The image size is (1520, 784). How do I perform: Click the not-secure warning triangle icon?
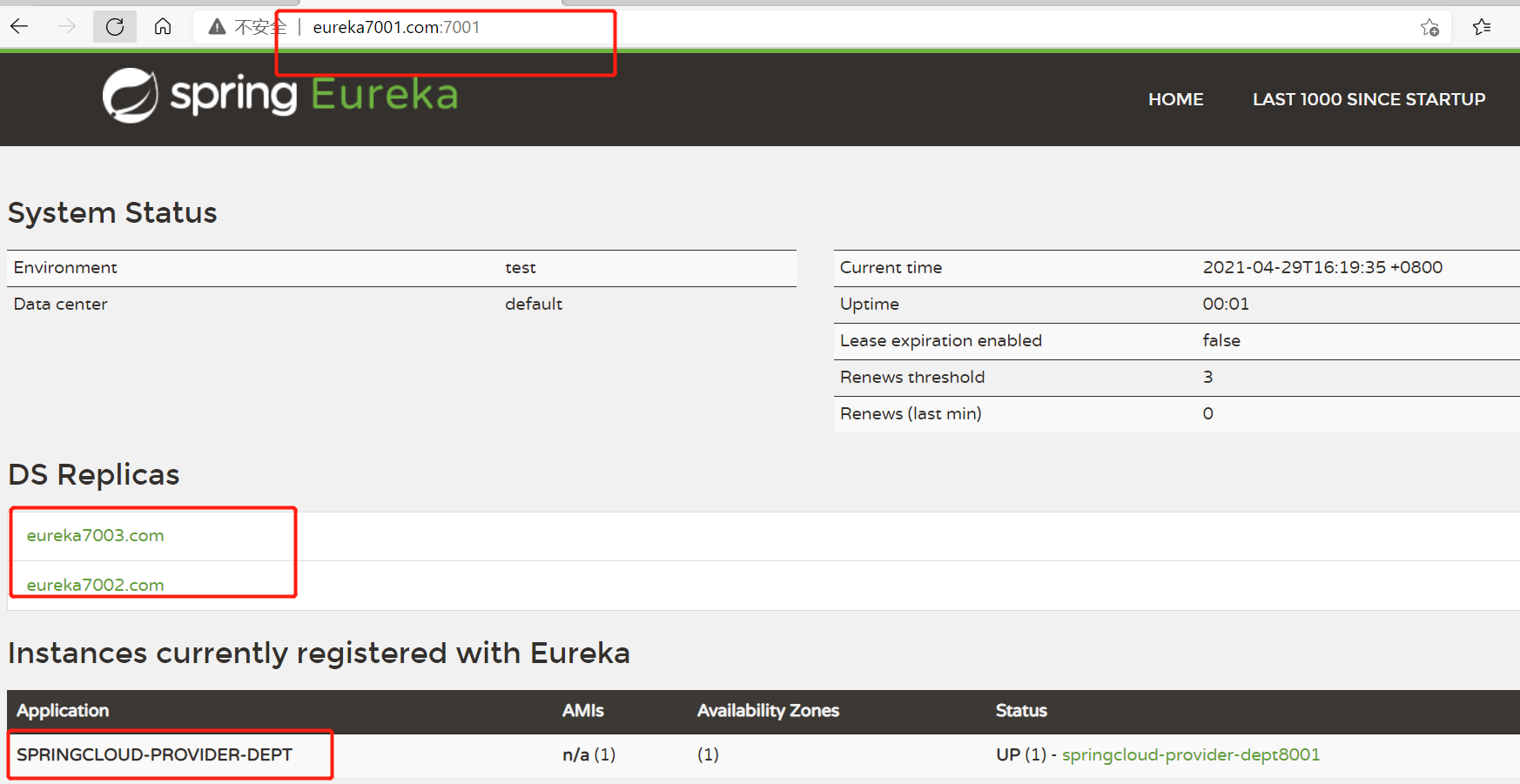tap(218, 28)
